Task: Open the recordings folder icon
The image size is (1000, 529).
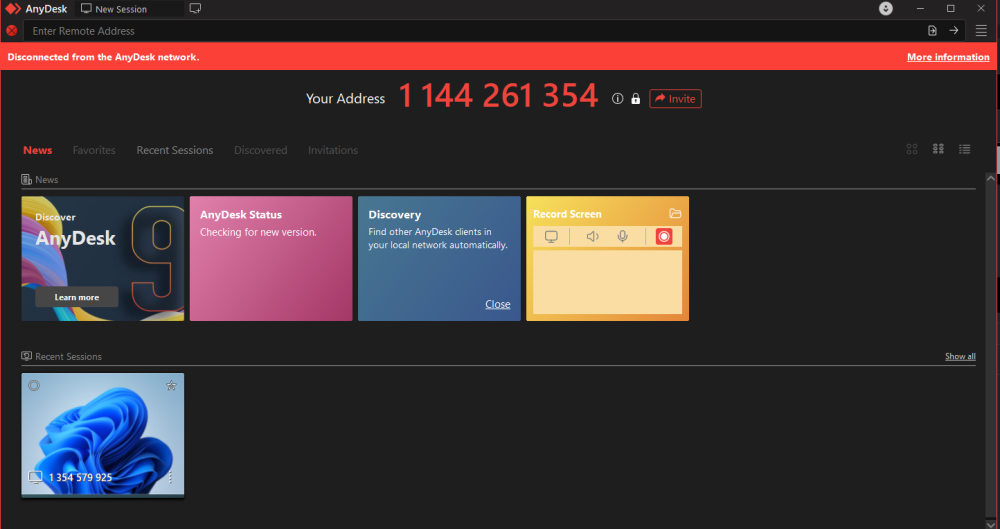Action: click(x=675, y=214)
